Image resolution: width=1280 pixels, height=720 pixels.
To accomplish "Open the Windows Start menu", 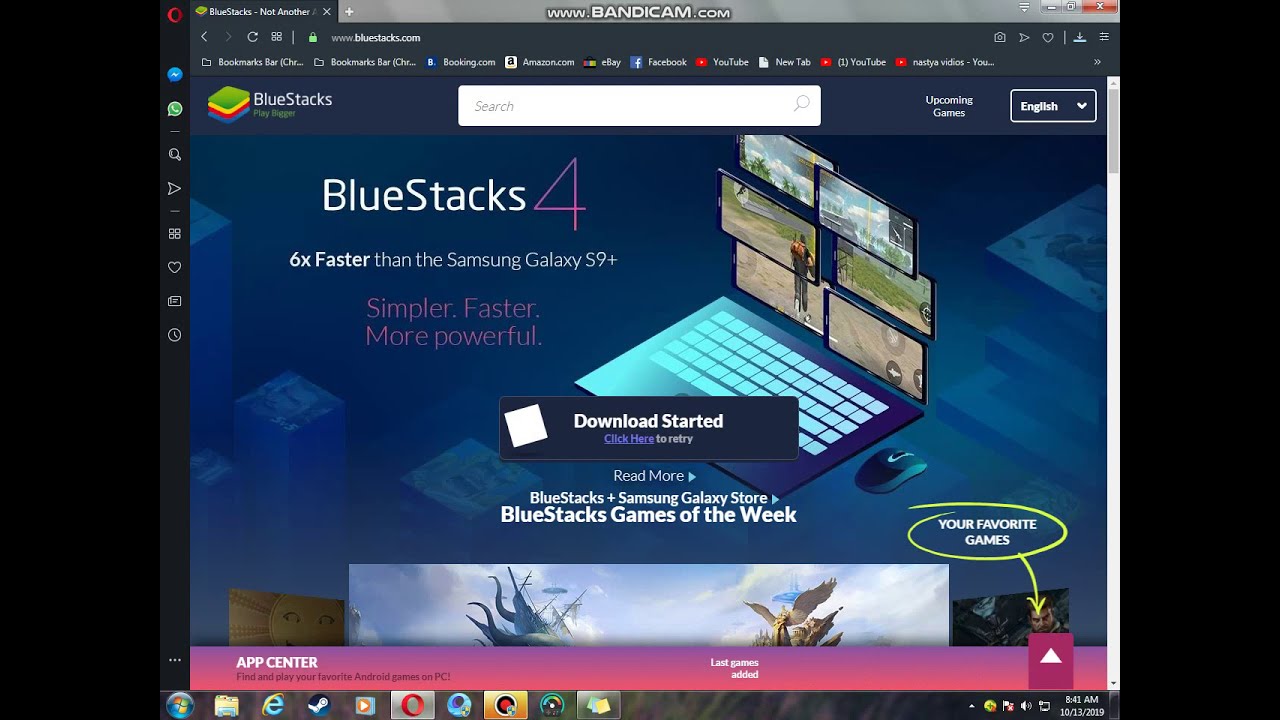I will coord(180,705).
